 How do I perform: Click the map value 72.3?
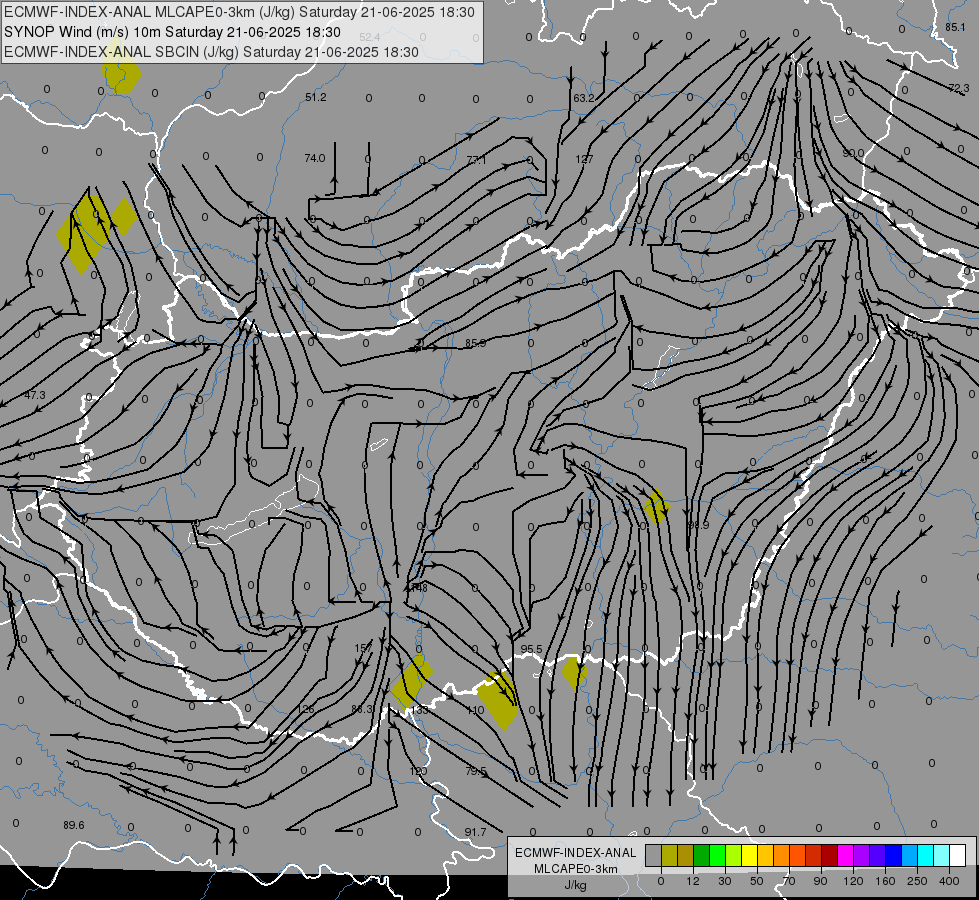pyautogui.click(x=959, y=88)
